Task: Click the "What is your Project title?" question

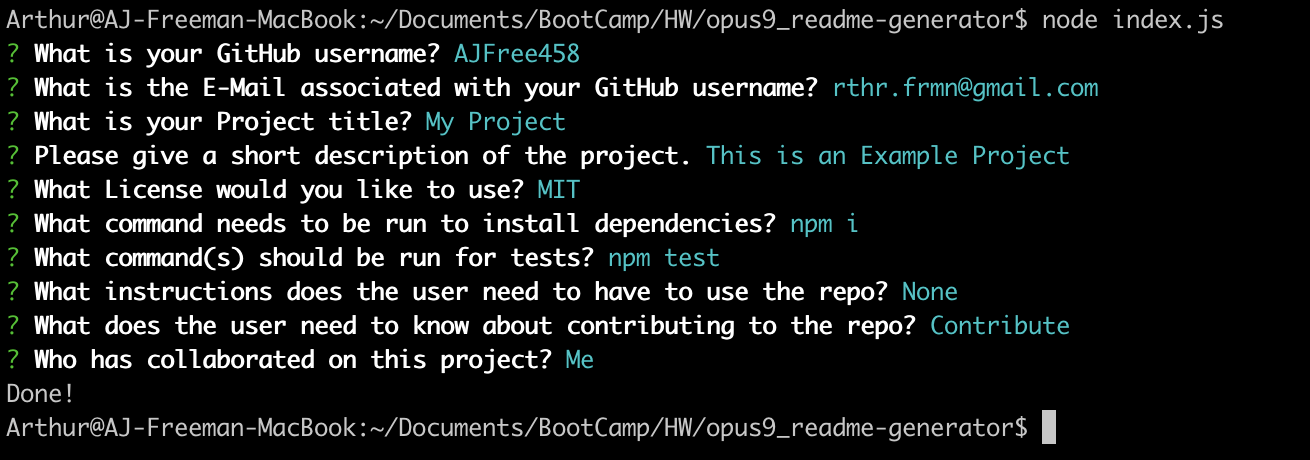Action: pos(223,122)
